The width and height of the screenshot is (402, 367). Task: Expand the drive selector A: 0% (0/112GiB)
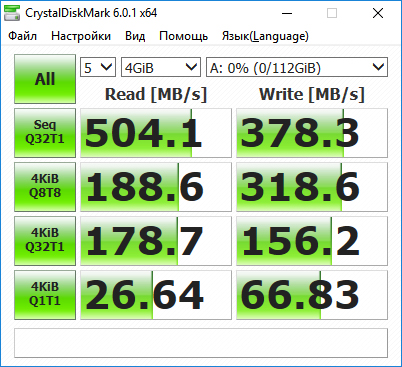pyautogui.click(x=297, y=67)
